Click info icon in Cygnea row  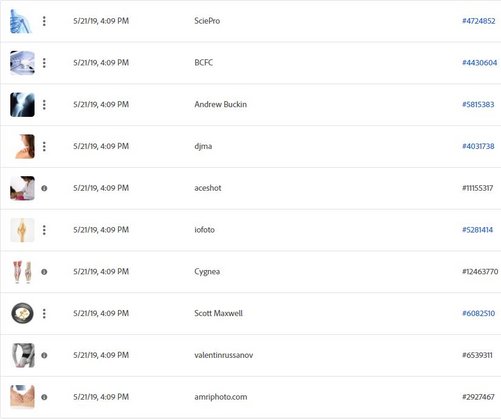point(44,272)
